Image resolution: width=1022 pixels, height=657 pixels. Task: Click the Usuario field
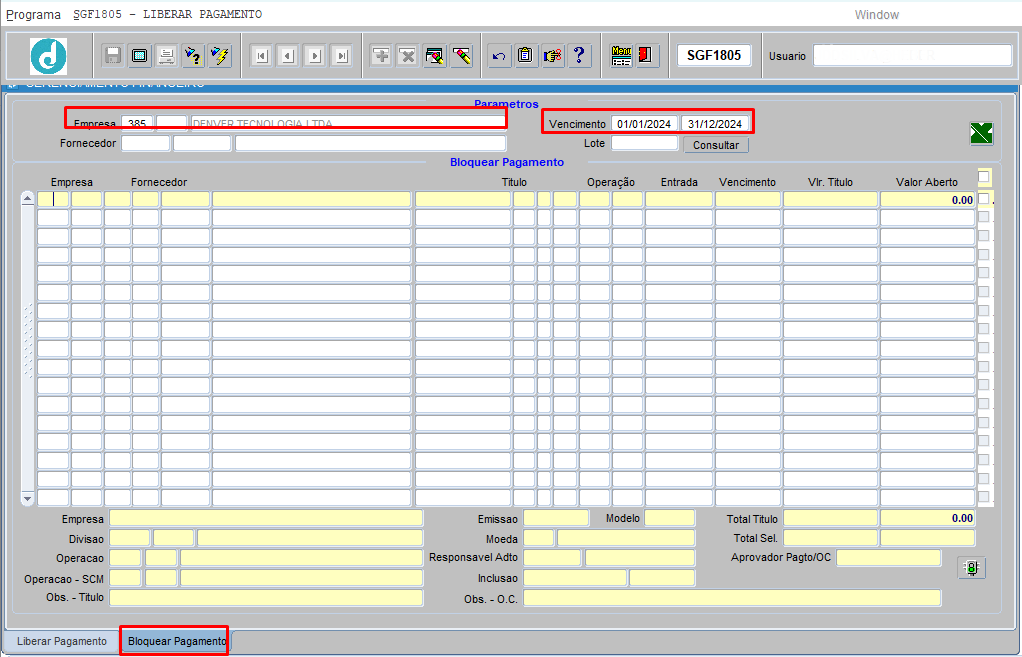click(912, 55)
